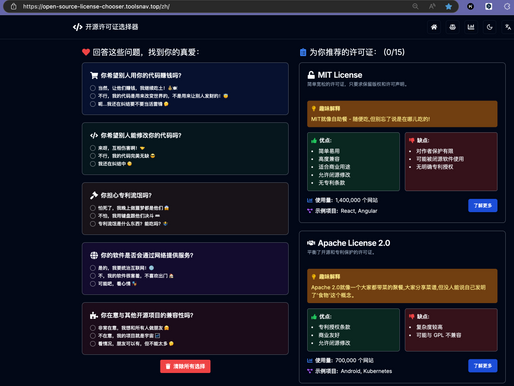
Task: Select '当然，让他们赚钱' radio option
Action: 93,88
